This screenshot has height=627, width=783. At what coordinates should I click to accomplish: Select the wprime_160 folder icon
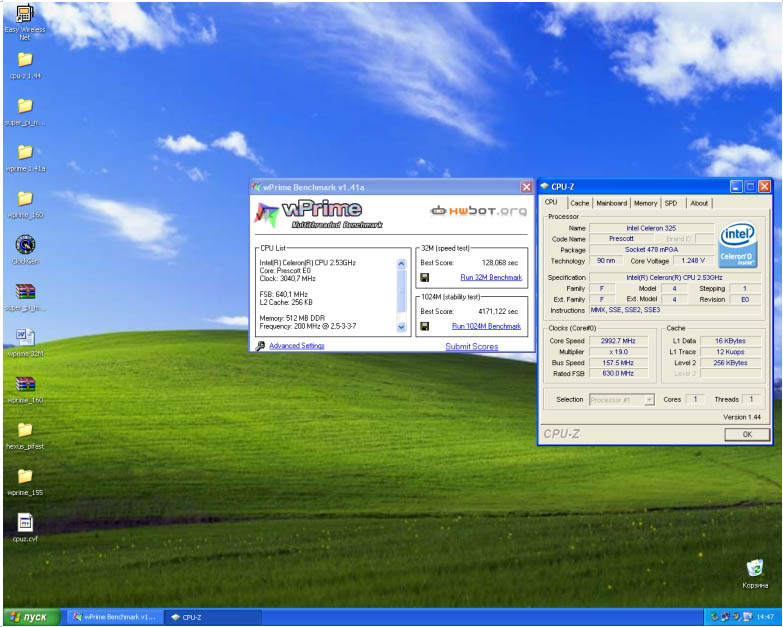25,205
